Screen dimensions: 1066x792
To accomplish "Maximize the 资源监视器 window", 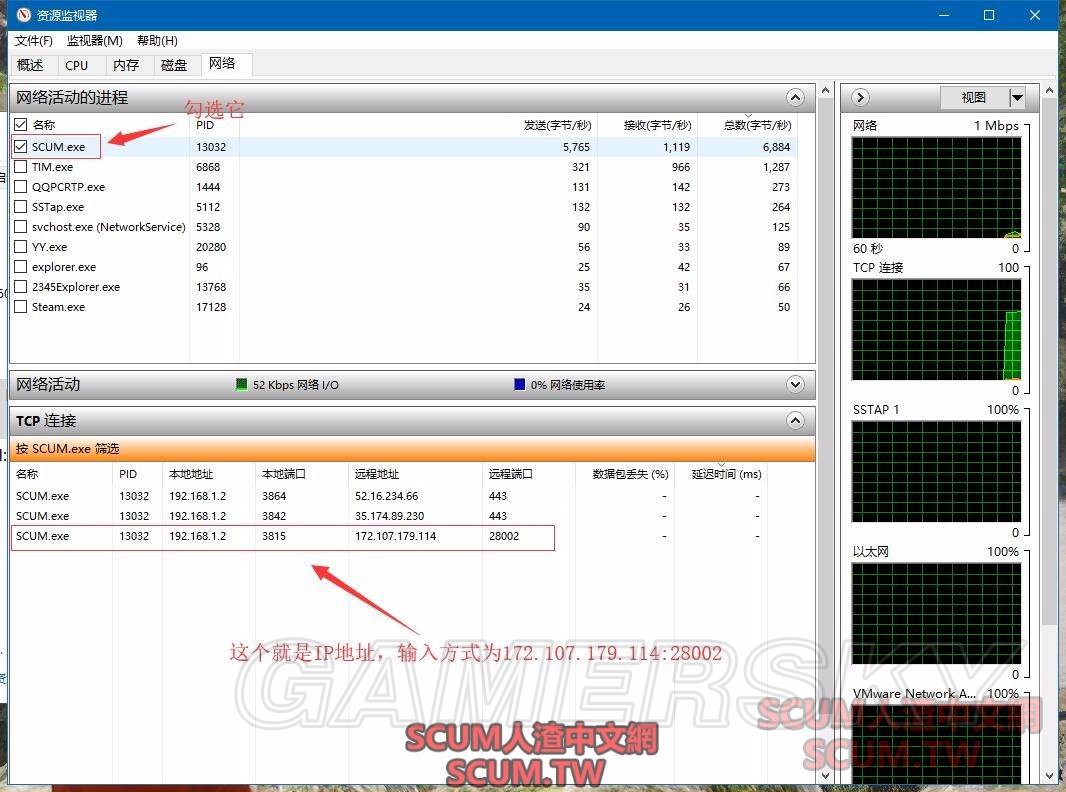I will coord(989,15).
